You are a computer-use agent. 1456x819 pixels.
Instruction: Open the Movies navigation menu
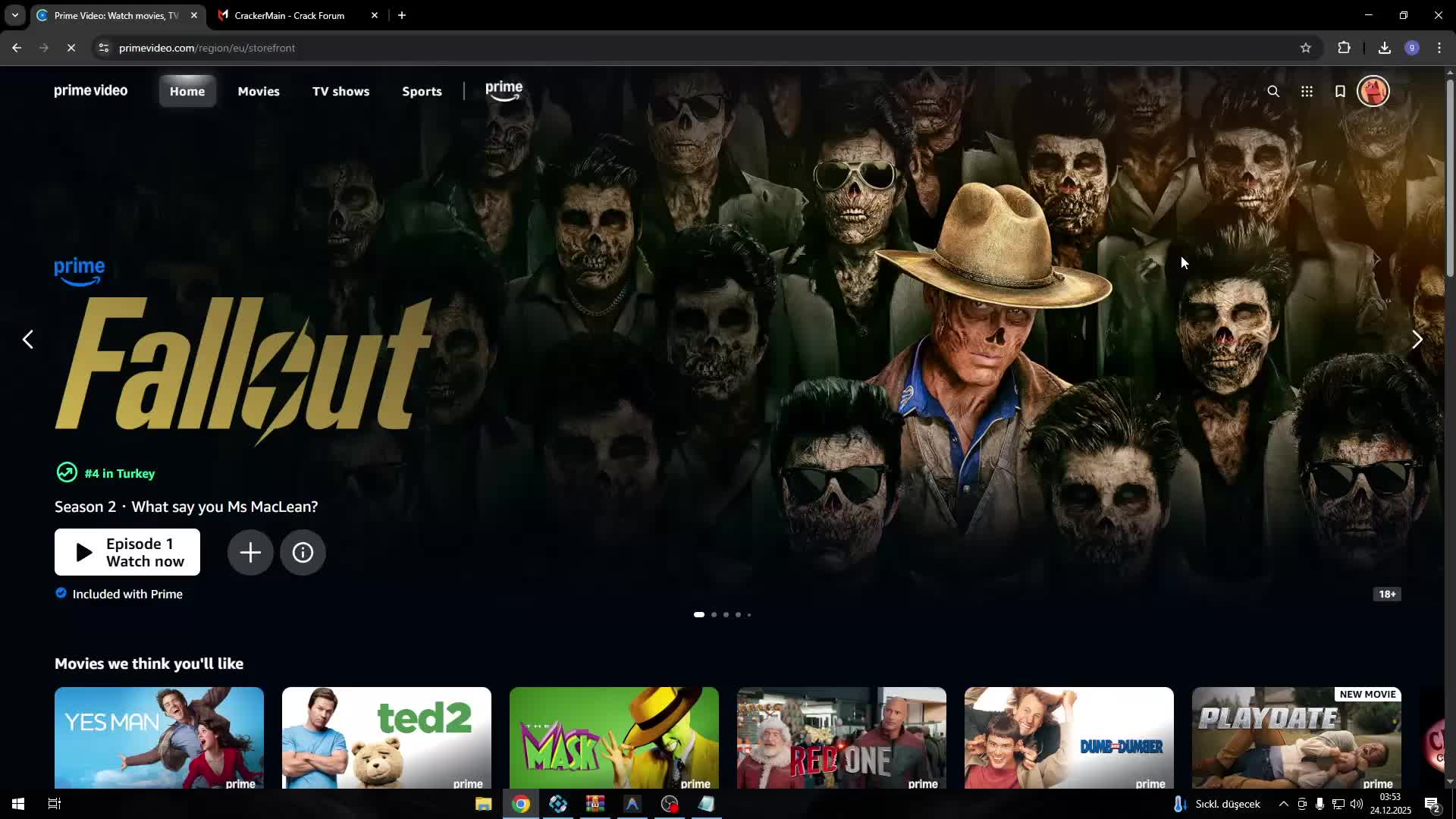point(259,91)
